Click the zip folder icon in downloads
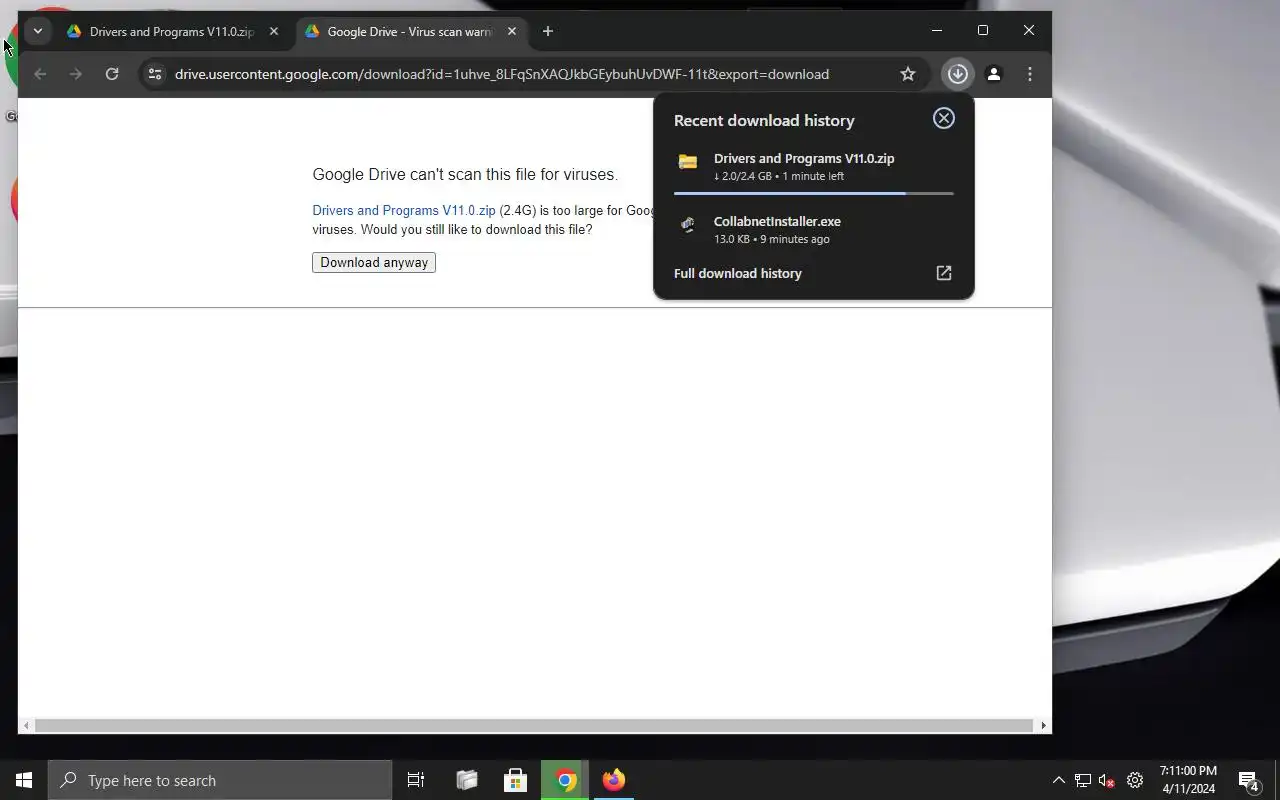 point(688,162)
